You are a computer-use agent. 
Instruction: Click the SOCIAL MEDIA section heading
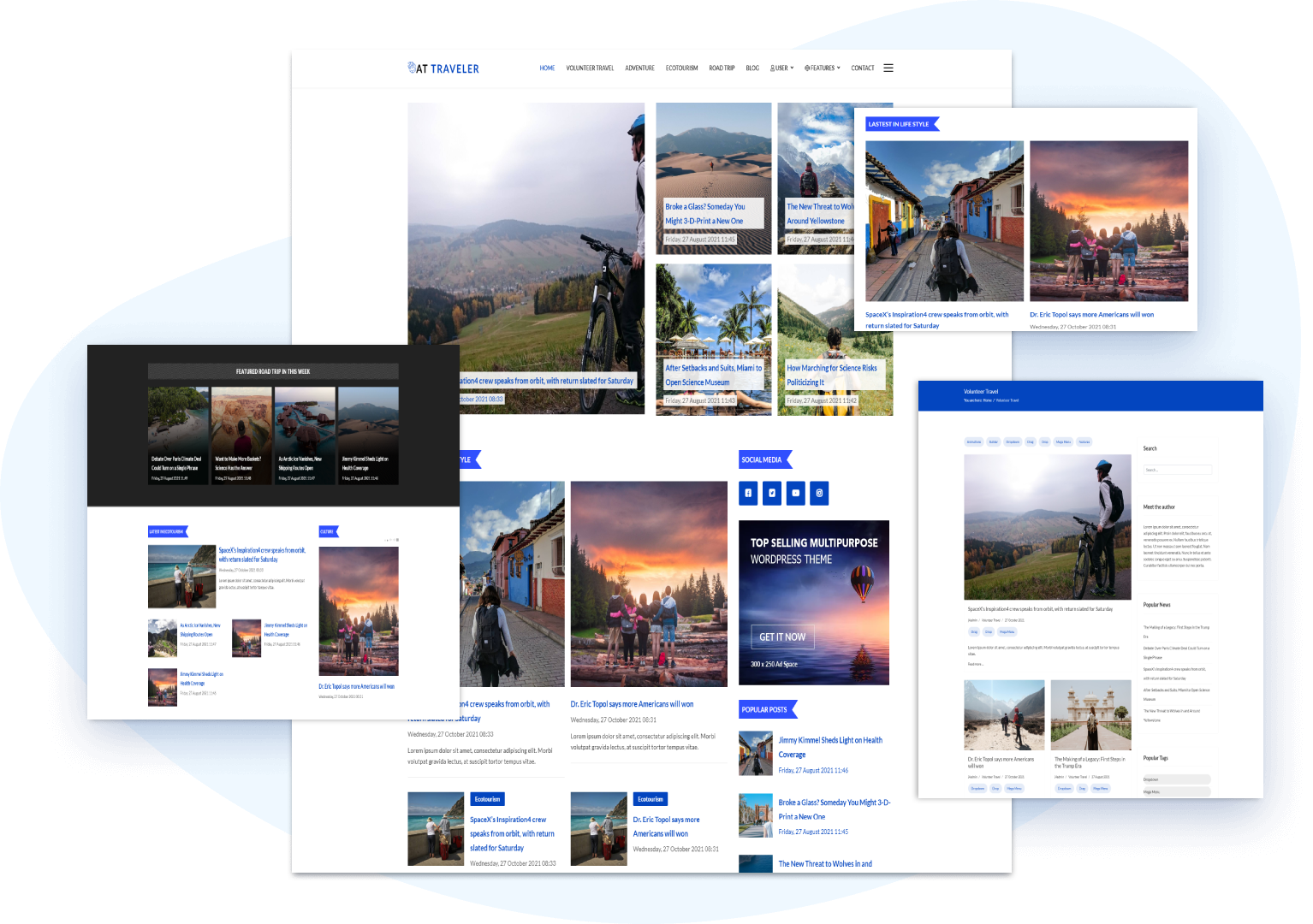[763, 459]
